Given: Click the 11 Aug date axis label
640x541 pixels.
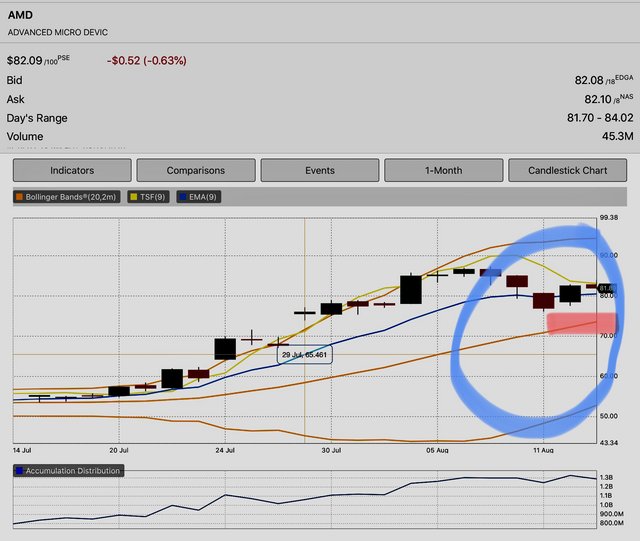Looking at the screenshot, I should point(543,450).
